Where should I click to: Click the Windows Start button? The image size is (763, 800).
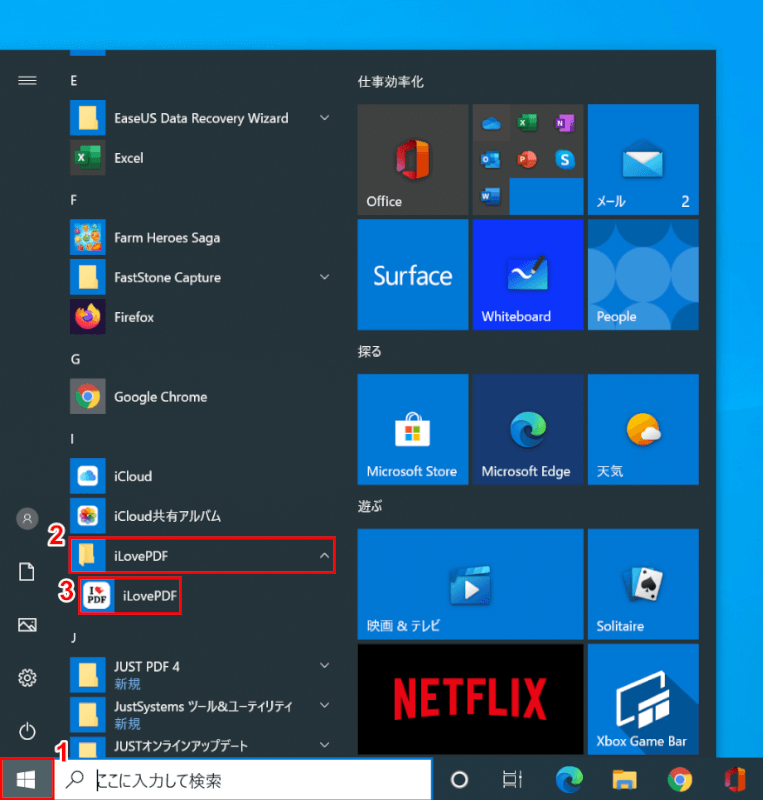click(x=27, y=779)
